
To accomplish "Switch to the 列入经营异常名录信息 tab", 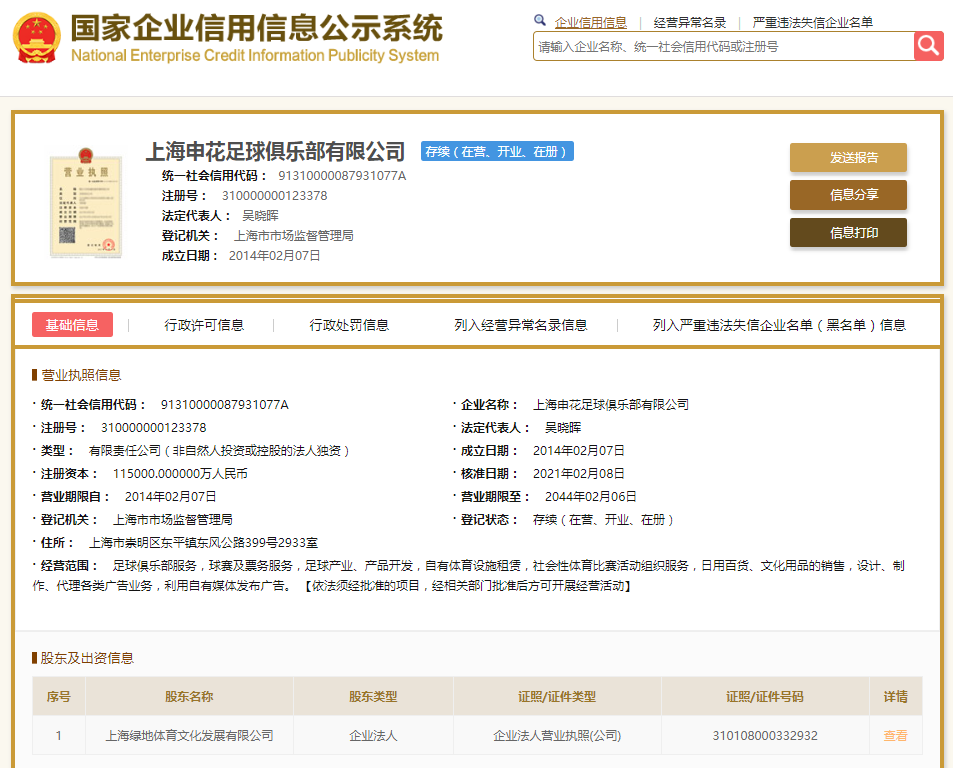I will [521, 325].
